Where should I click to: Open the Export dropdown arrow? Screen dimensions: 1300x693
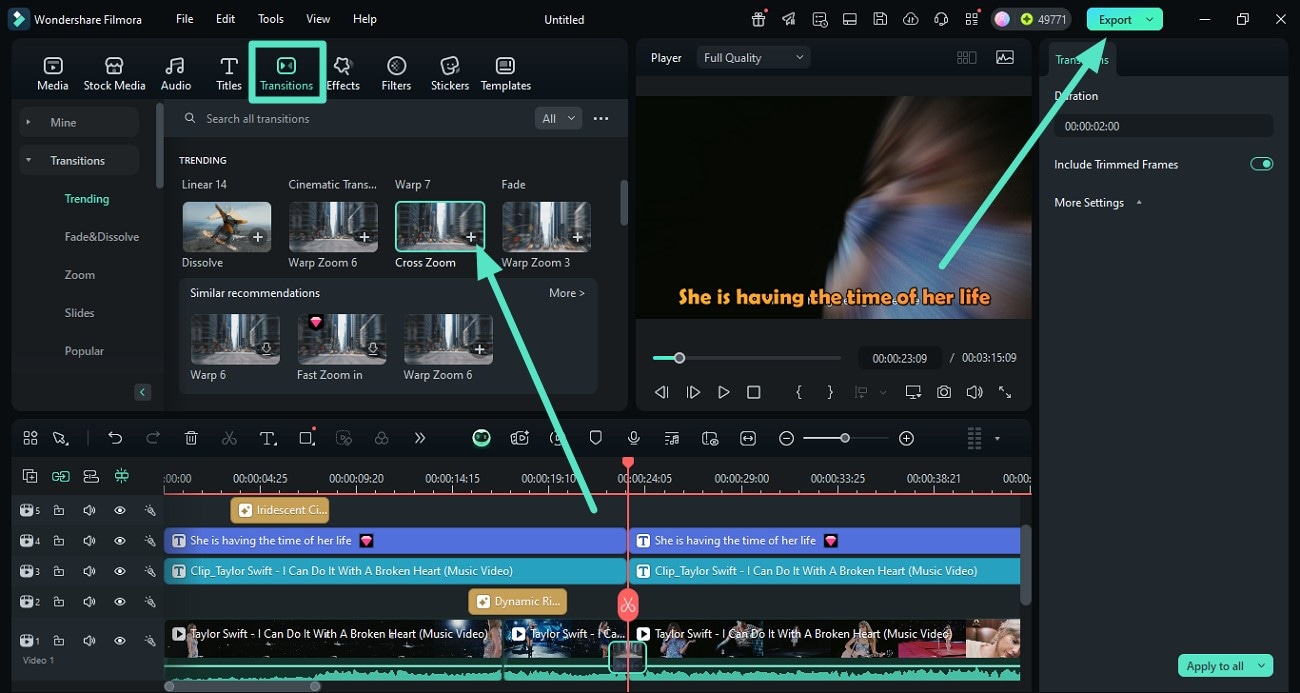click(1151, 19)
